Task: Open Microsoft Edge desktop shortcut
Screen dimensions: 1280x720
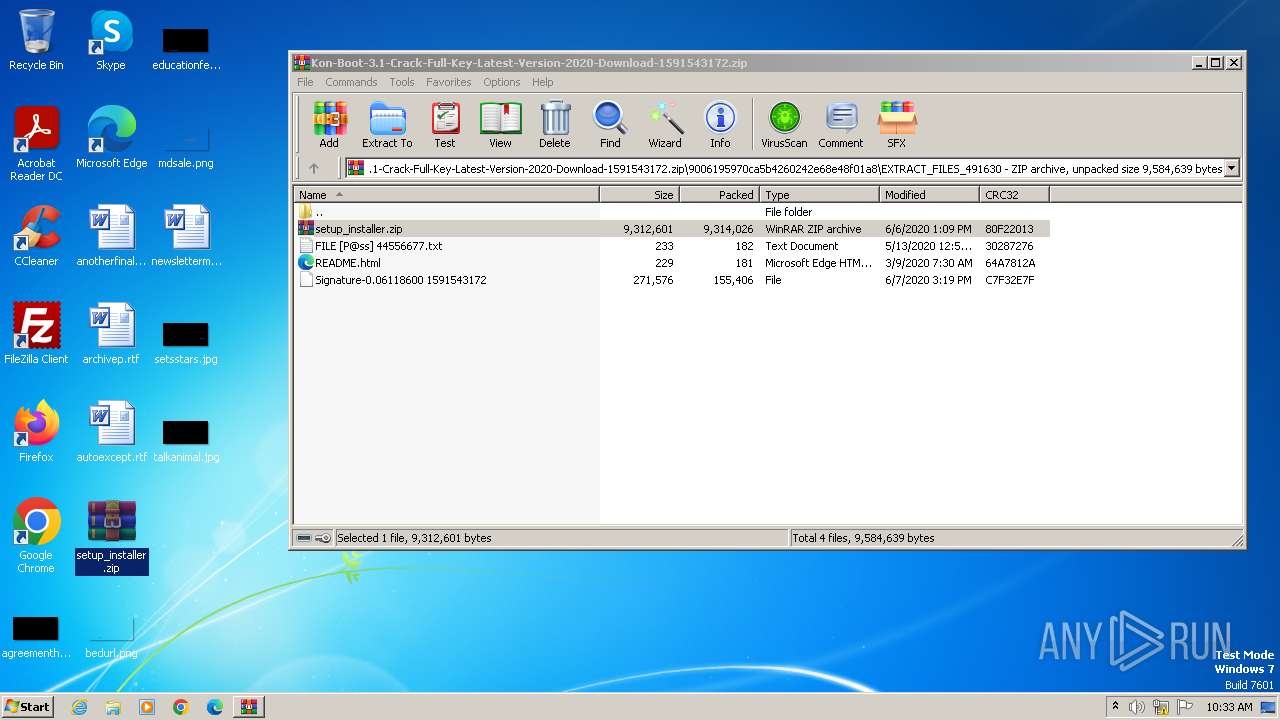Action: [x=111, y=138]
